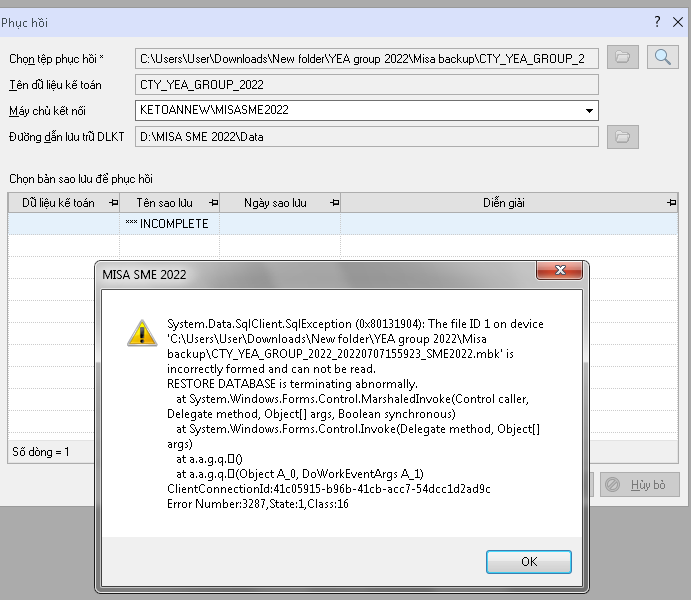Viewport: 691px width, 600px height.
Task: Pin the Dữ liệu kế toán column
Action: [114, 203]
